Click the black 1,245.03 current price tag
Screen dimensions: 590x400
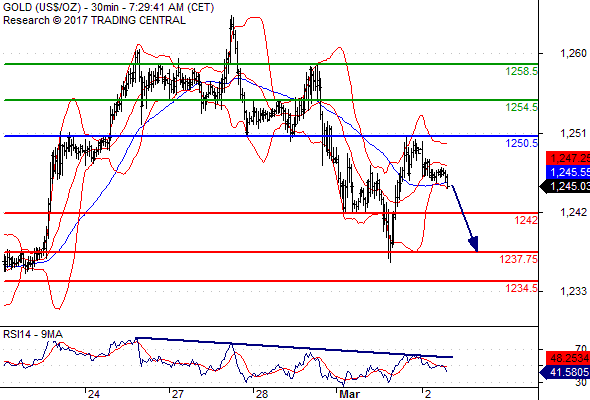pyautogui.click(x=565, y=186)
